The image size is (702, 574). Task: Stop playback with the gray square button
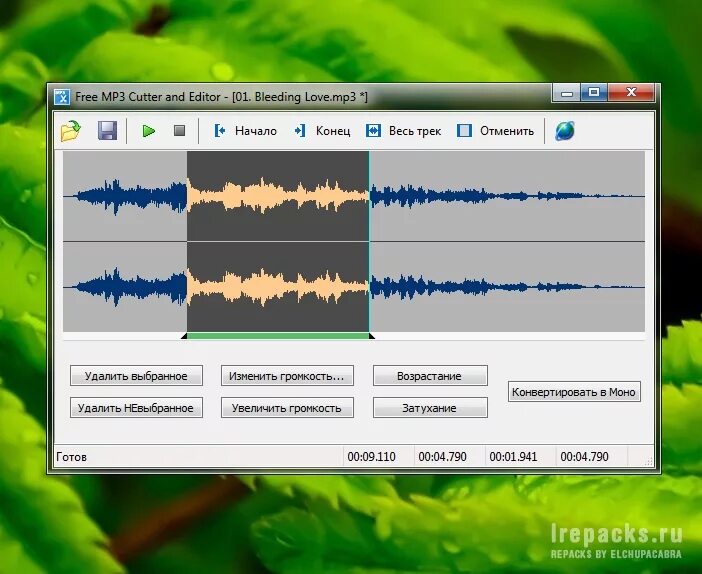180,131
